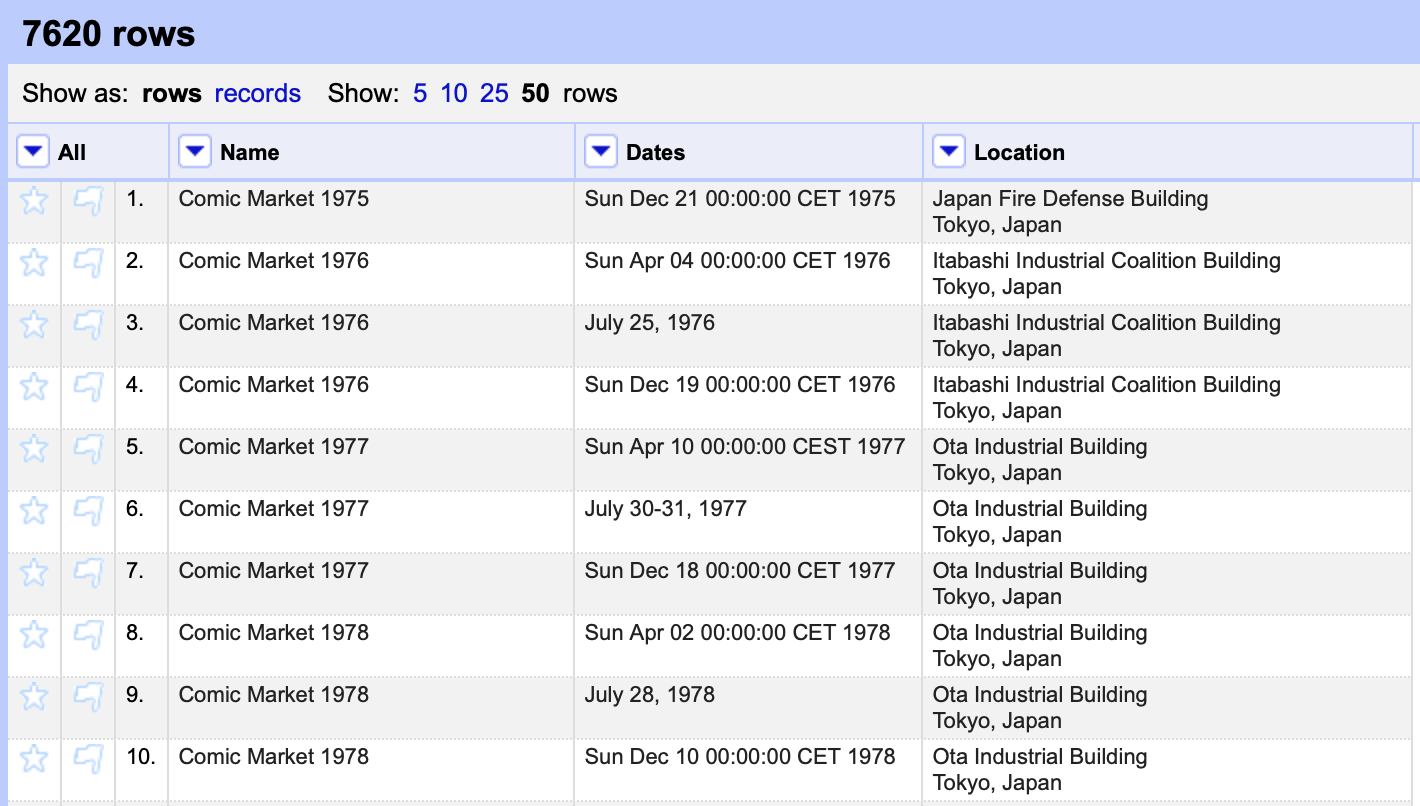Viewport: 1420px width, 806px height.
Task: Open the All column dropdown menu
Action: (x=33, y=152)
